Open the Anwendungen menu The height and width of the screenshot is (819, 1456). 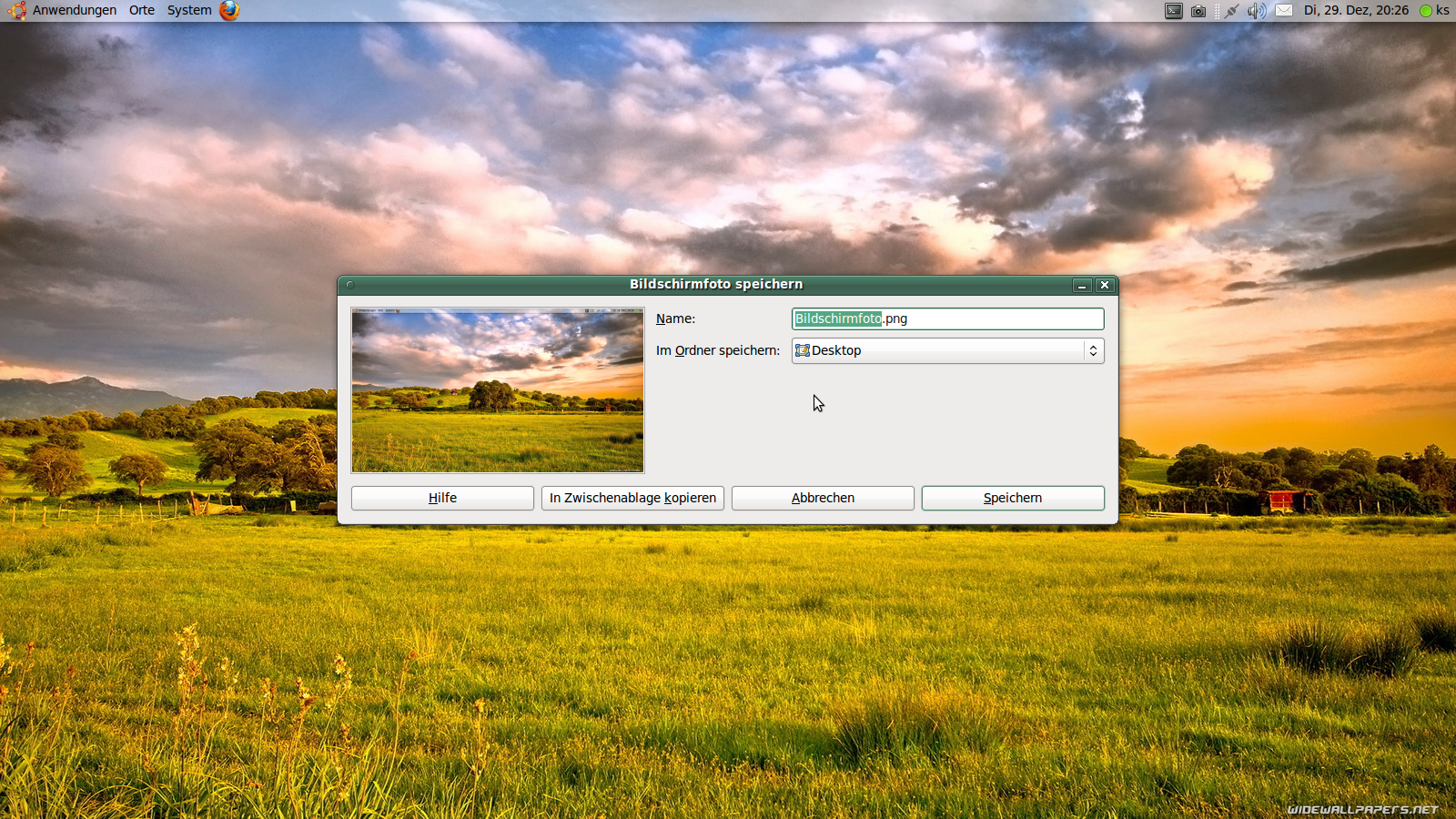75,11
